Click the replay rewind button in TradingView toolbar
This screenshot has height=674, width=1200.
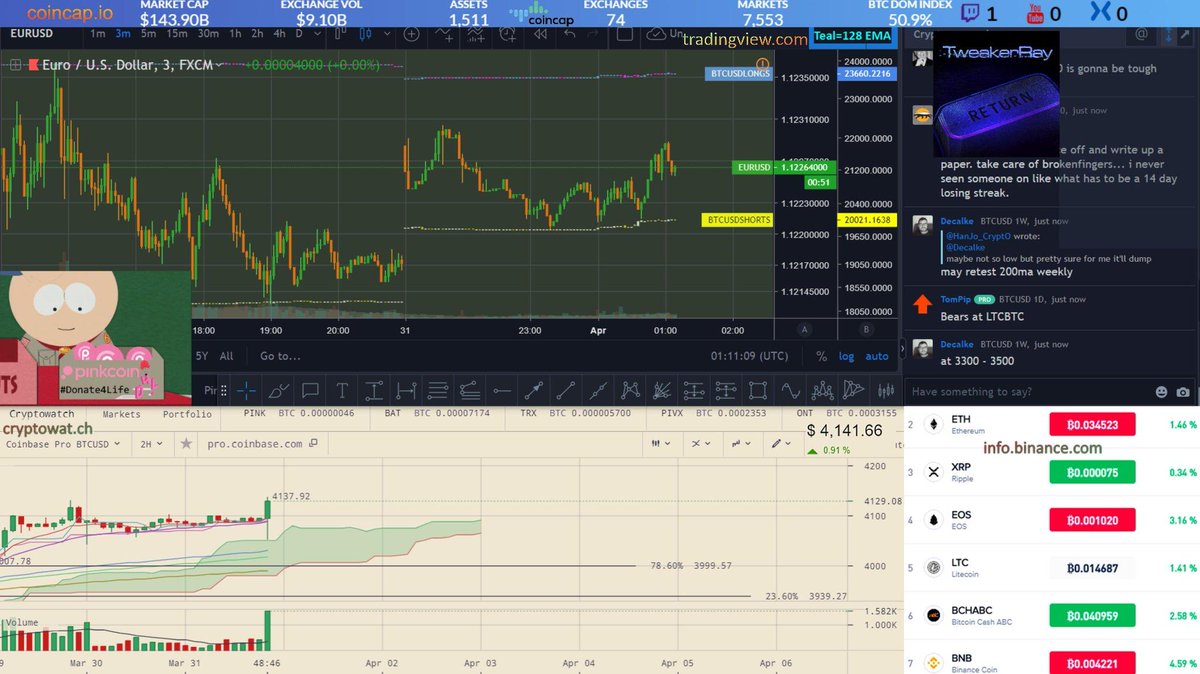tap(541, 33)
